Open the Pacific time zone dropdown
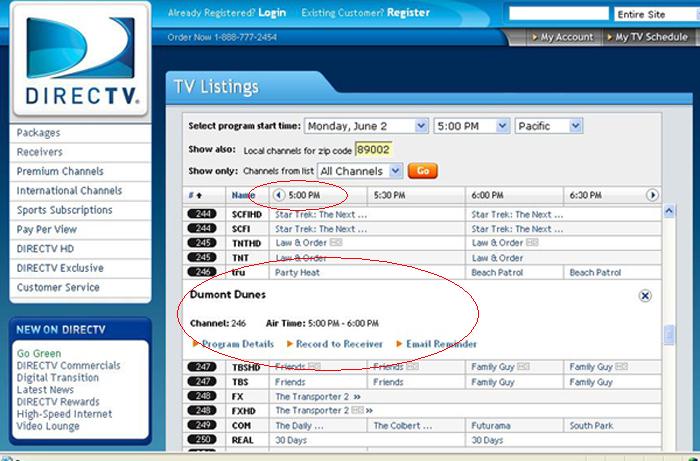The width and height of the screenshot is (700, 461). tap(549, 126)
